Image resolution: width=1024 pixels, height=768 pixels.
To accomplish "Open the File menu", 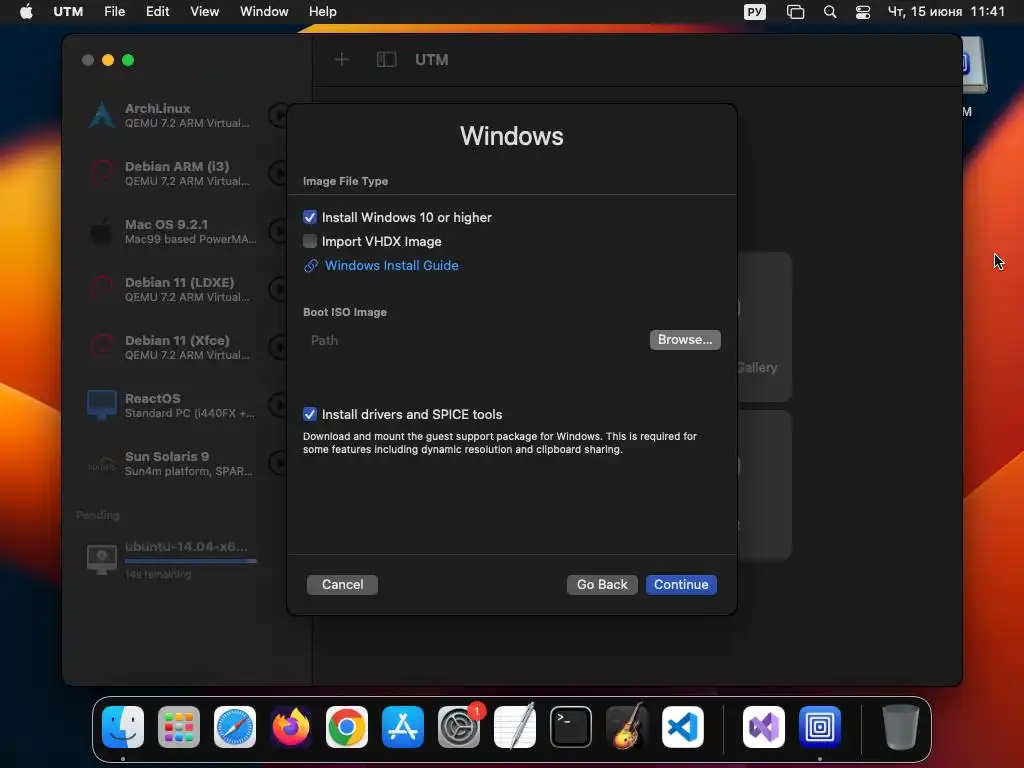I will (x=114, y=12).
